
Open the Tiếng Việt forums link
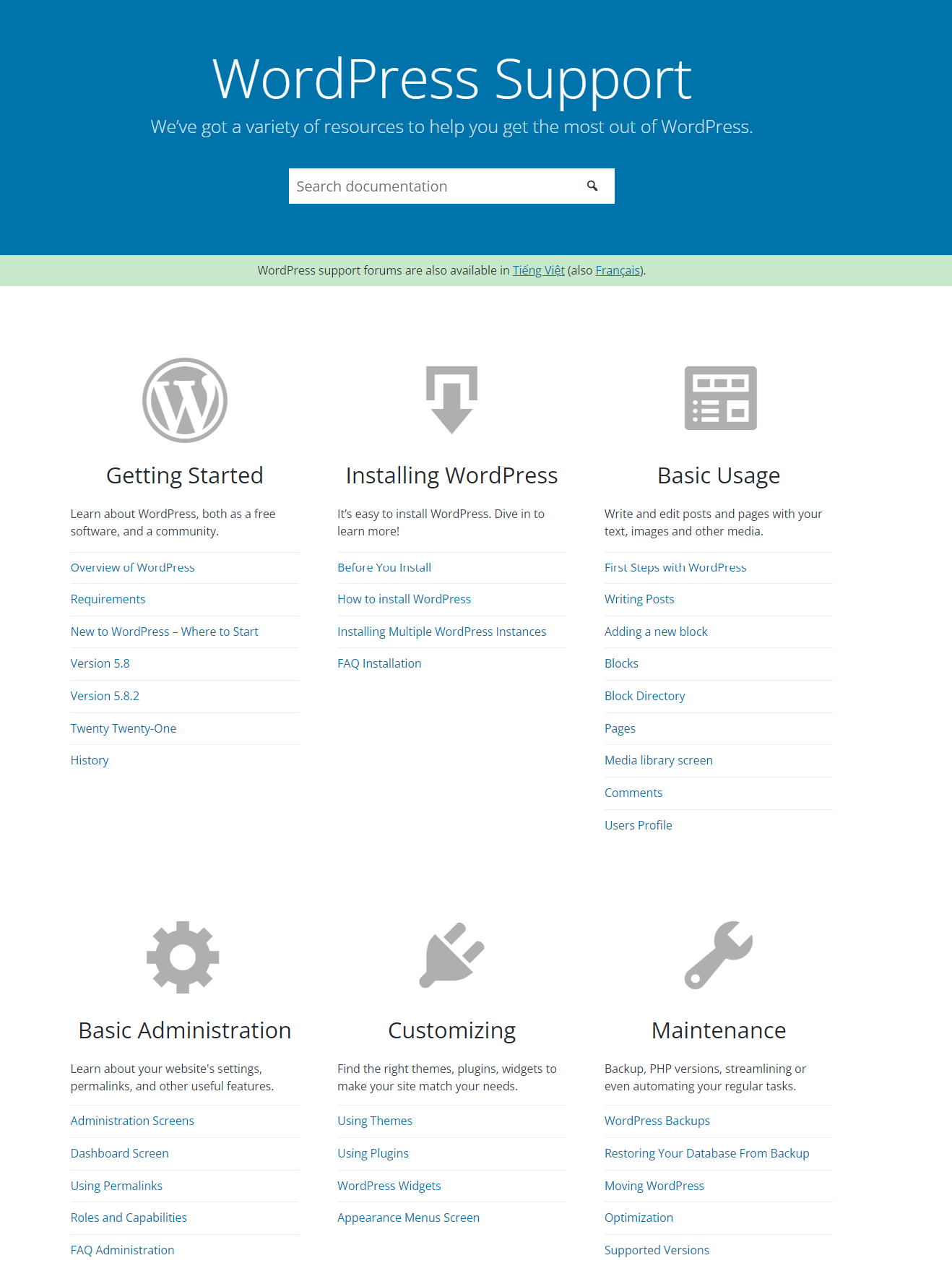point(539,270)
